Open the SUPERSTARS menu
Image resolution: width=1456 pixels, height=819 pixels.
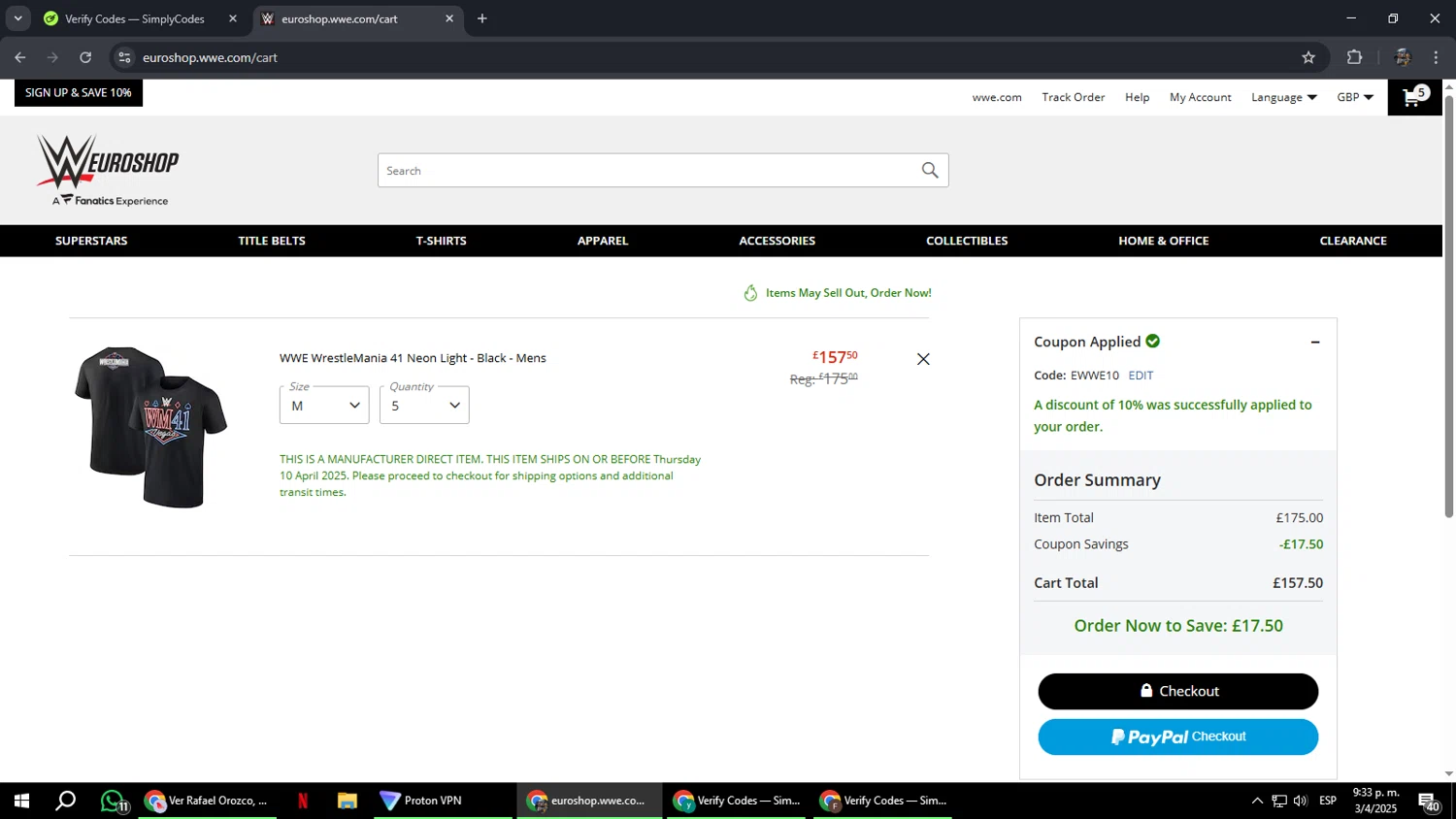coord(91,241)
